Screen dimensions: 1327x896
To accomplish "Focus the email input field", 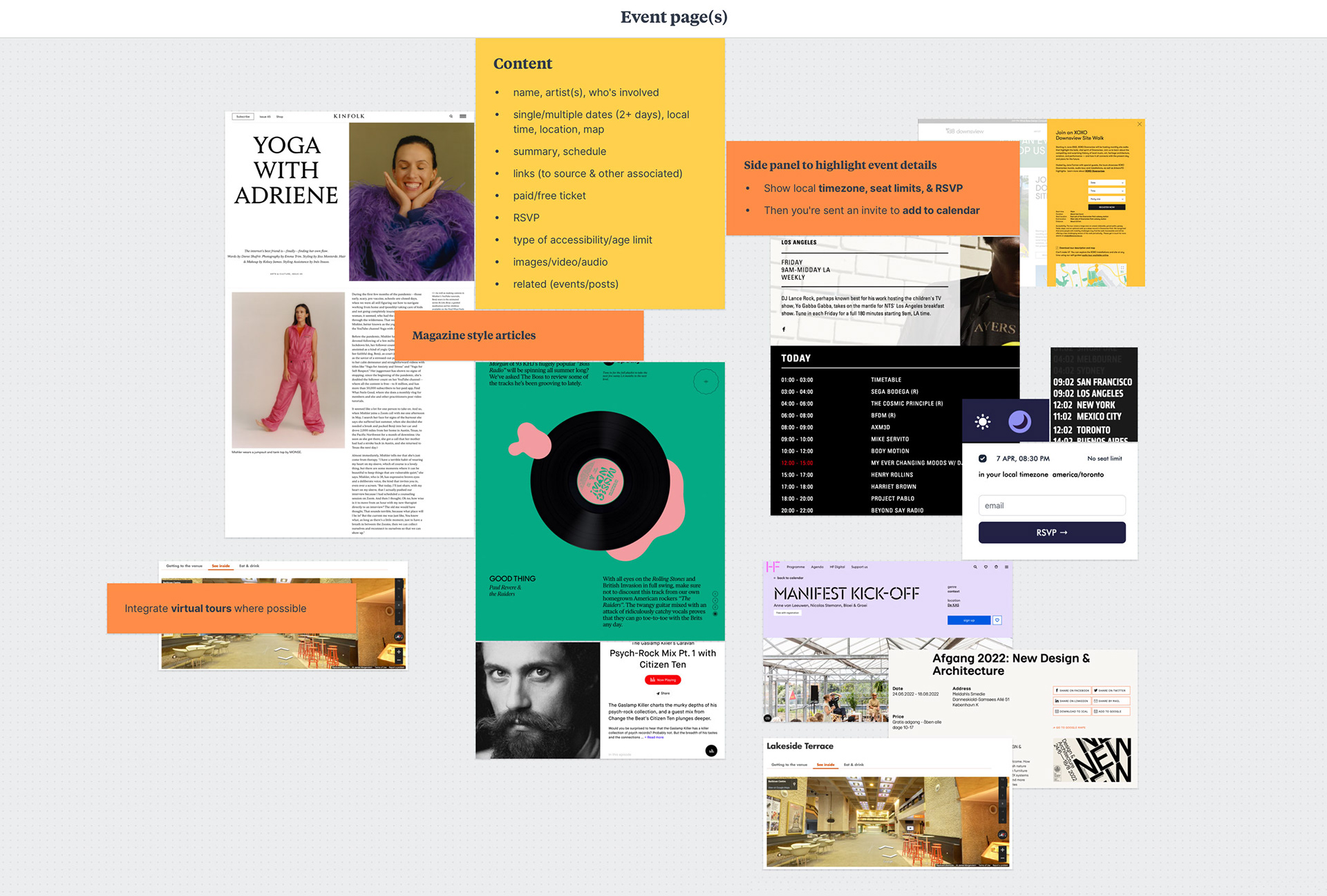I will click(x=1051, y=506).
